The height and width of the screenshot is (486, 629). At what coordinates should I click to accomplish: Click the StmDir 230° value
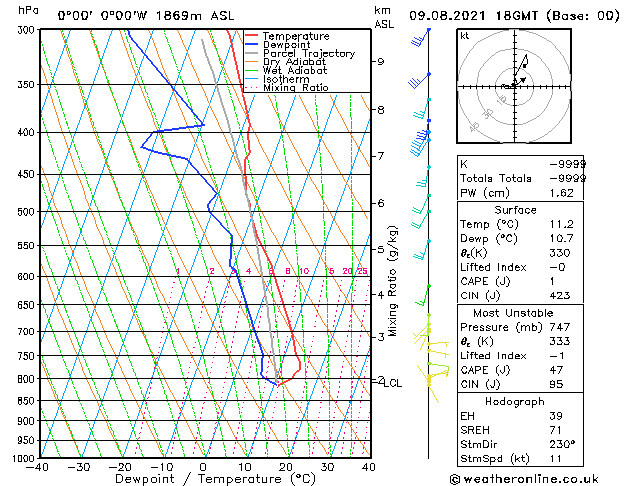coord(562,444)
